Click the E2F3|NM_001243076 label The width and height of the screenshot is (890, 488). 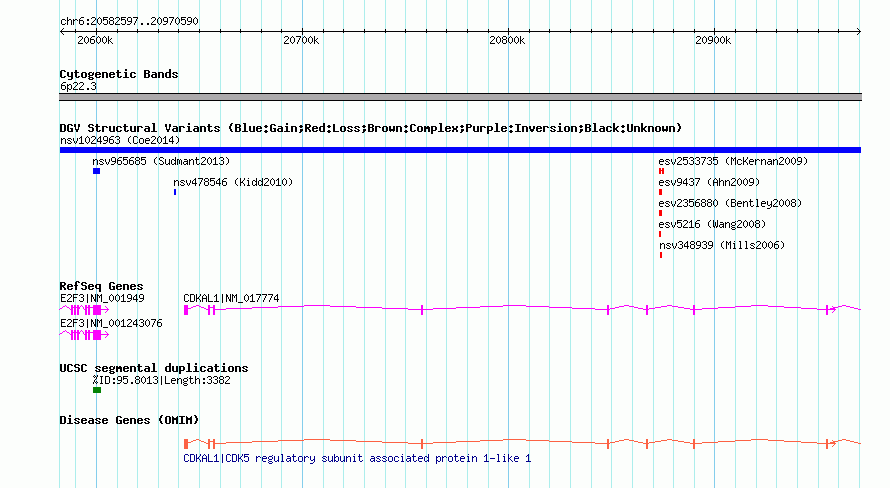click(111, 323)
